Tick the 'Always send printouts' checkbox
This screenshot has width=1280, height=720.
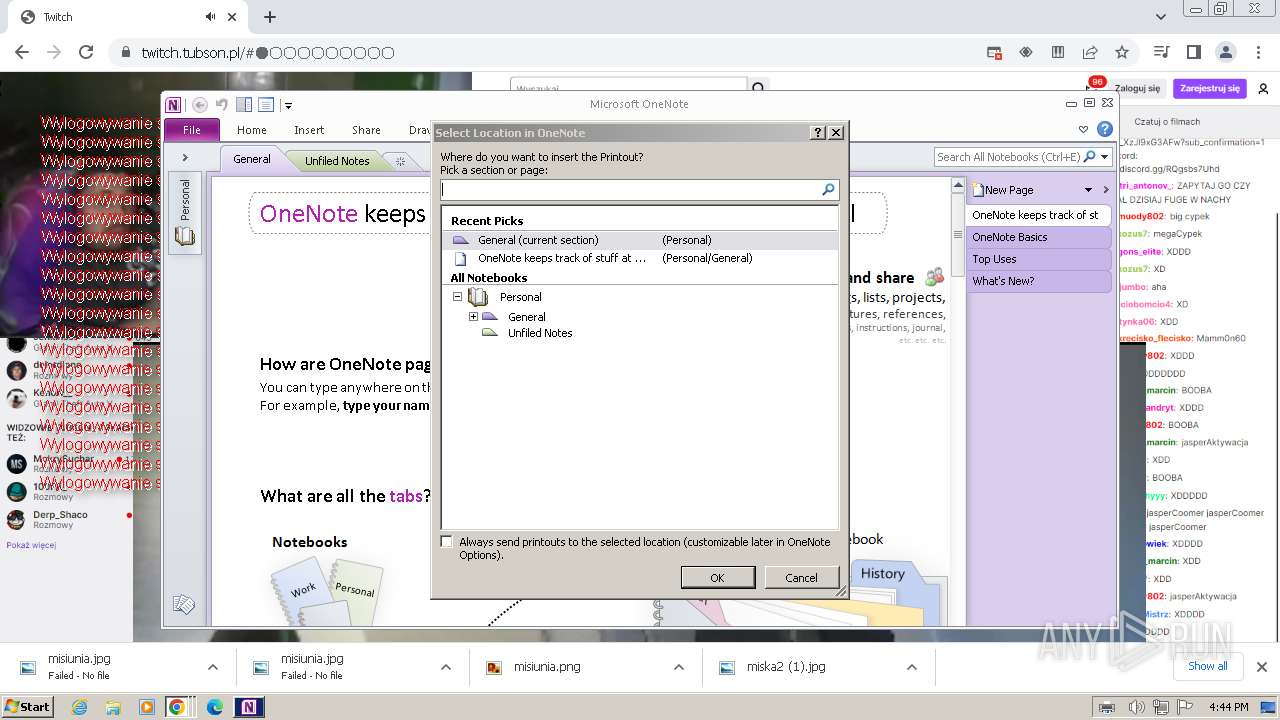(447, 541)
